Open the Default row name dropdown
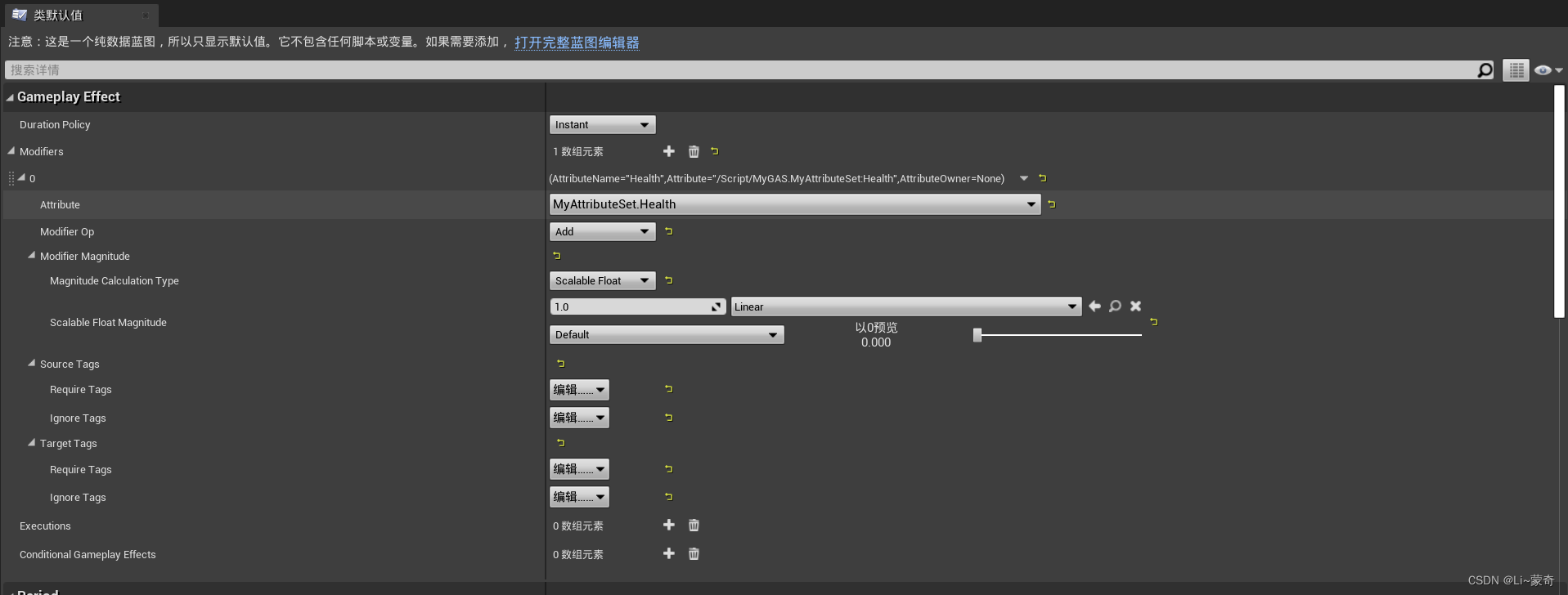 [667, 334]
